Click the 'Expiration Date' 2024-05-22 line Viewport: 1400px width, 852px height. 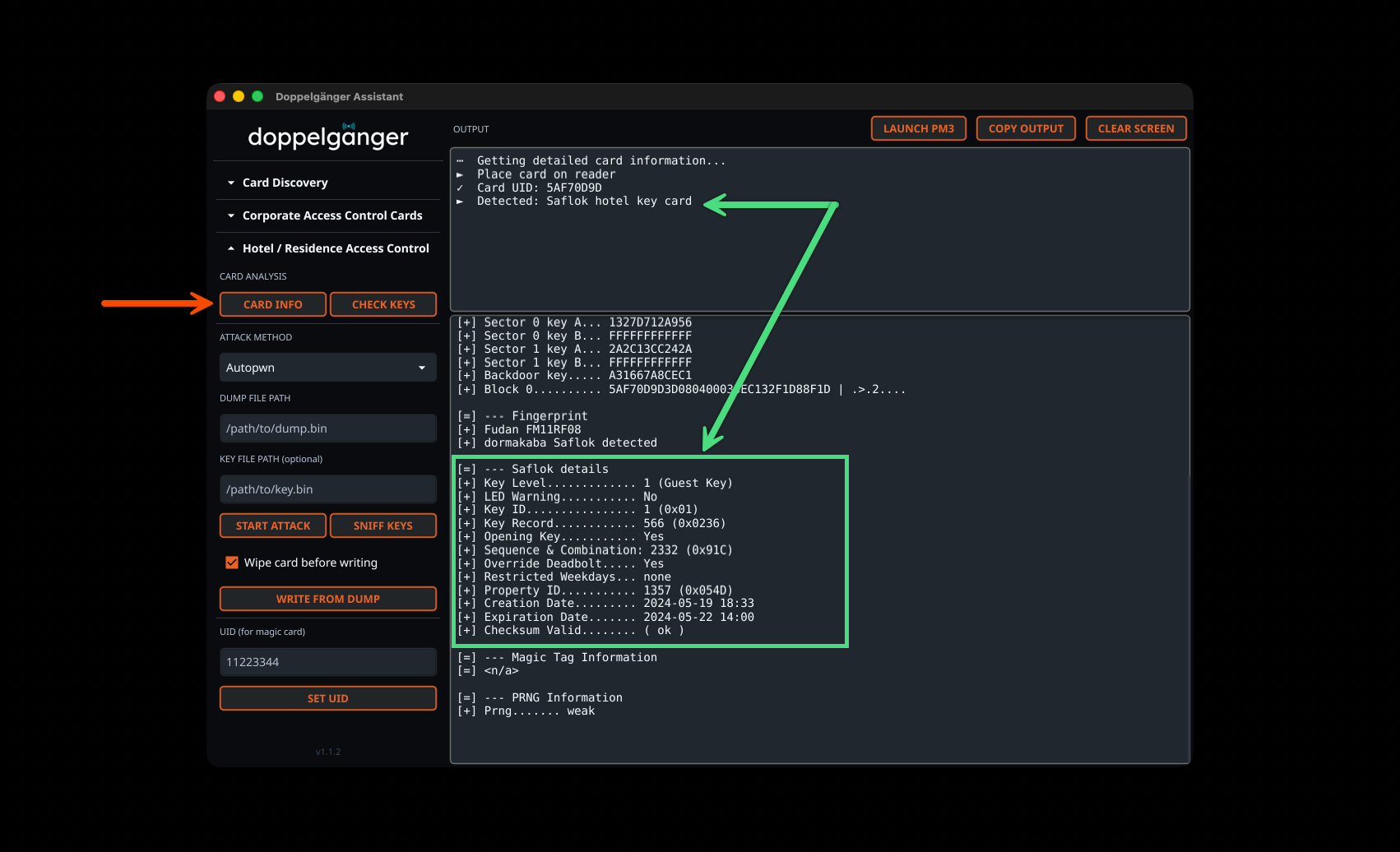pos(605,617)
